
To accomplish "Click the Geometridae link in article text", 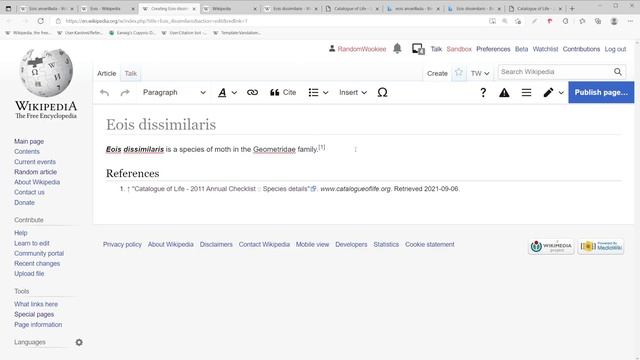I will tap(274, 149).
